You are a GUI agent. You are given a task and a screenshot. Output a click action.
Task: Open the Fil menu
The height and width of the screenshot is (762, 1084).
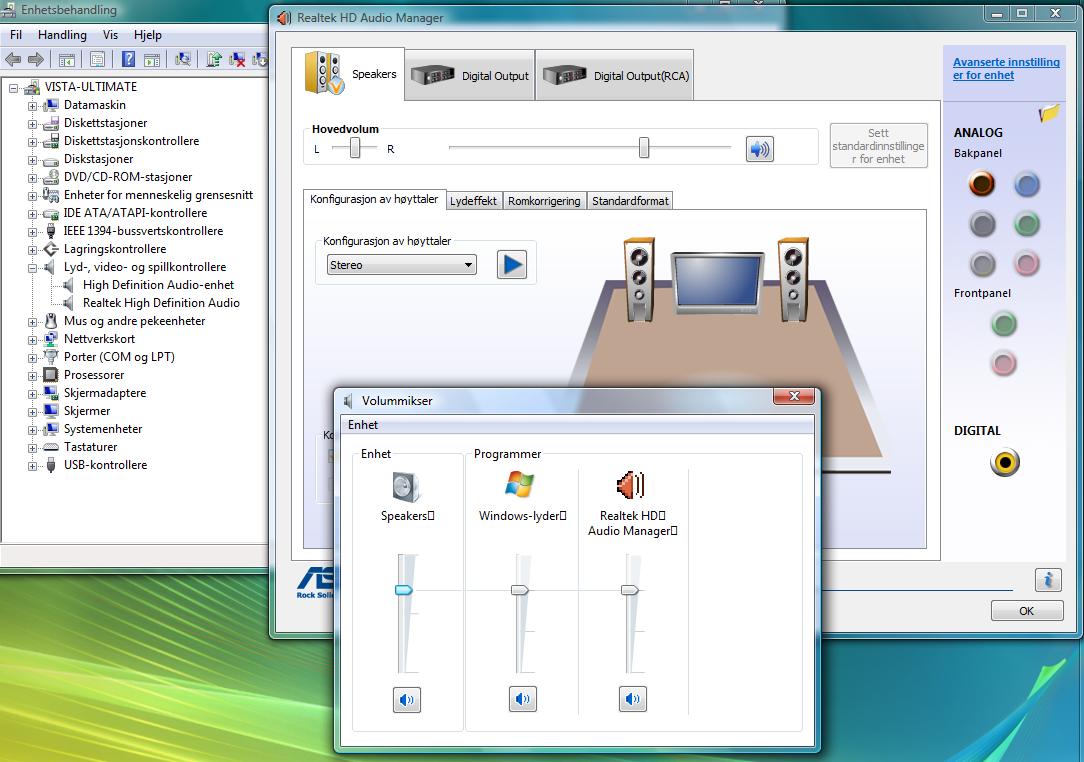click(x=16, y=35)
